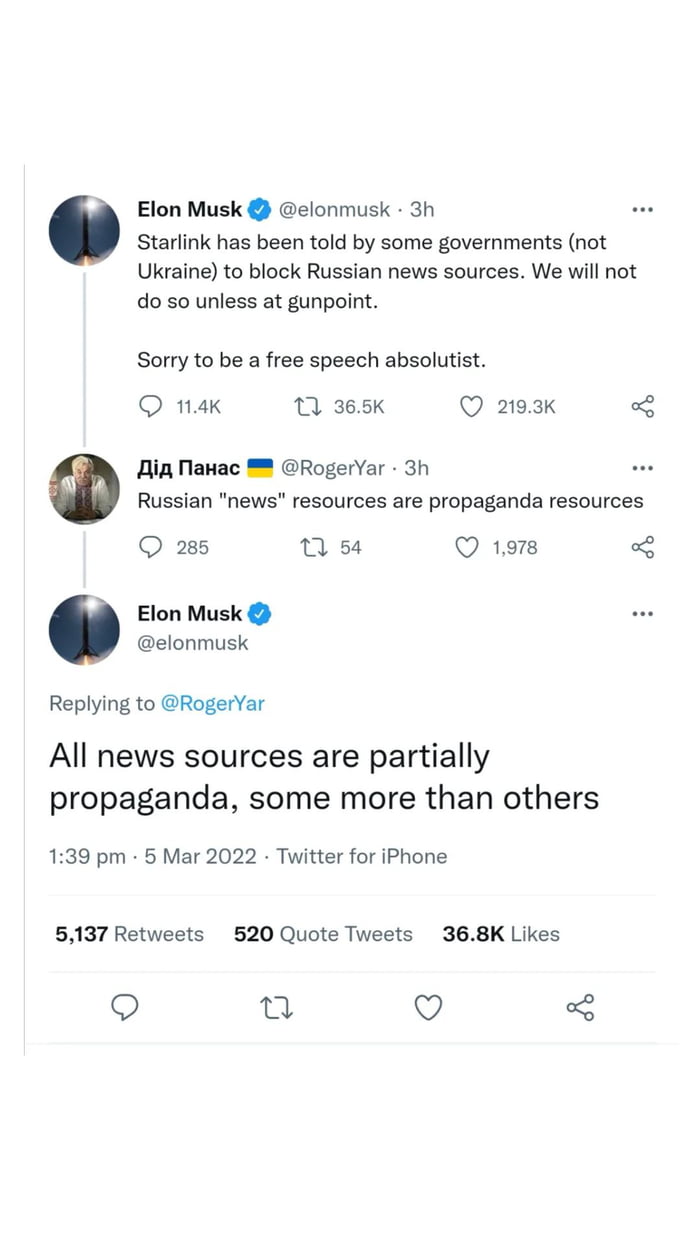Share Elon Musk's propaganda reply
Screen dimensions: 700x1244
tap(581, 1008)
